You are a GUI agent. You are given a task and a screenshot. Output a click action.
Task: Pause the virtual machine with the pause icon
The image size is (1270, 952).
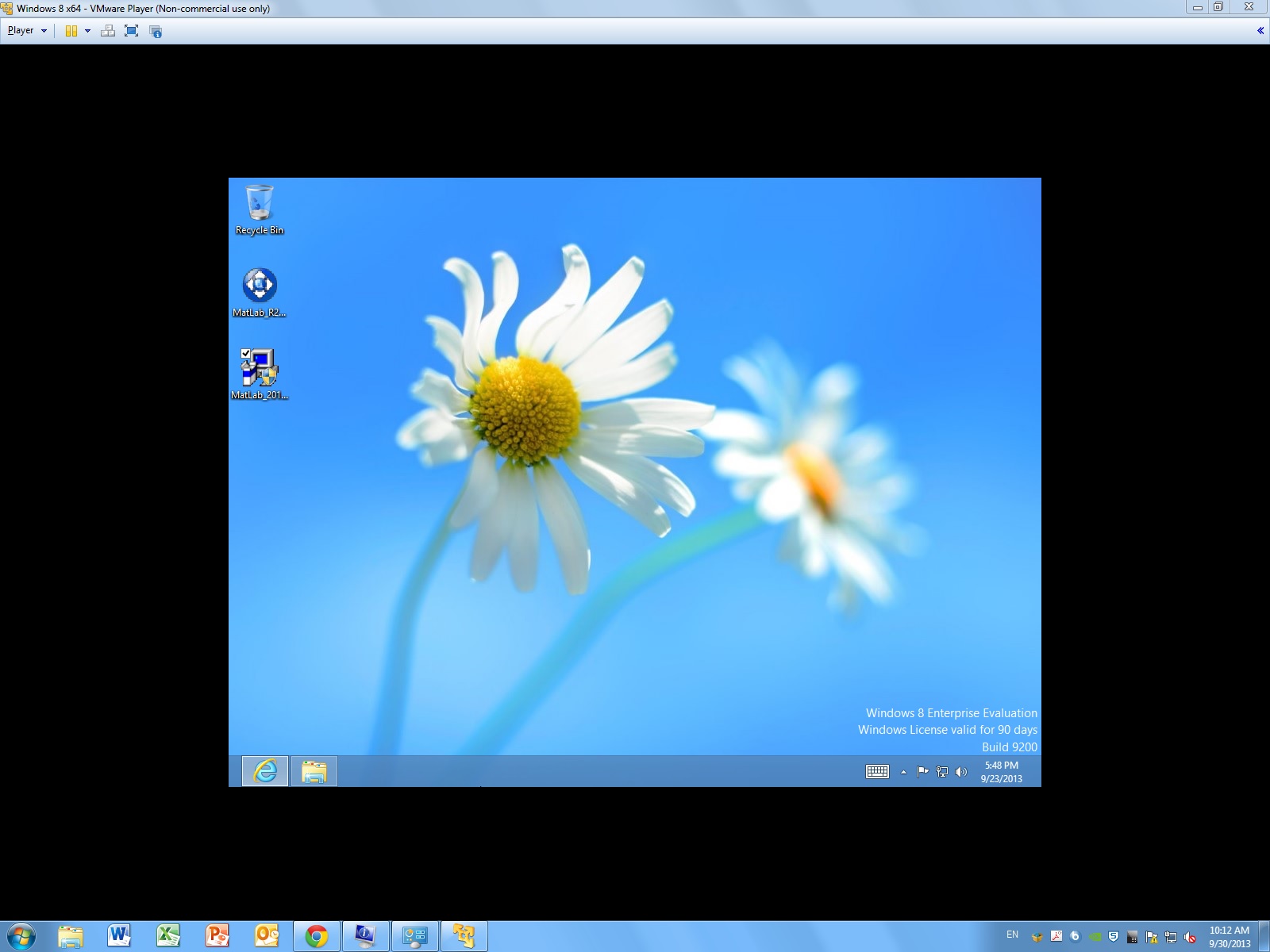tap(71, 31)
